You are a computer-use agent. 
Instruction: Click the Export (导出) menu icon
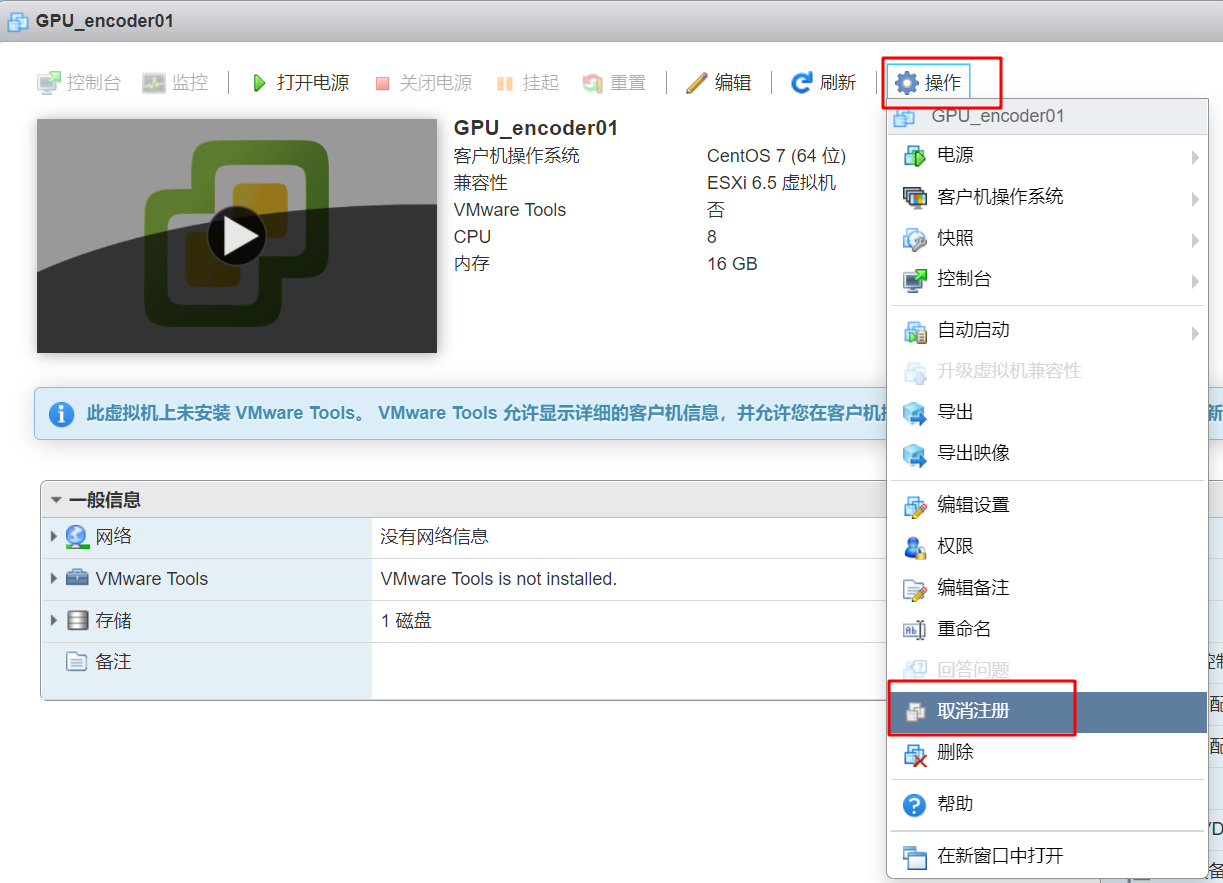[915, 413]
